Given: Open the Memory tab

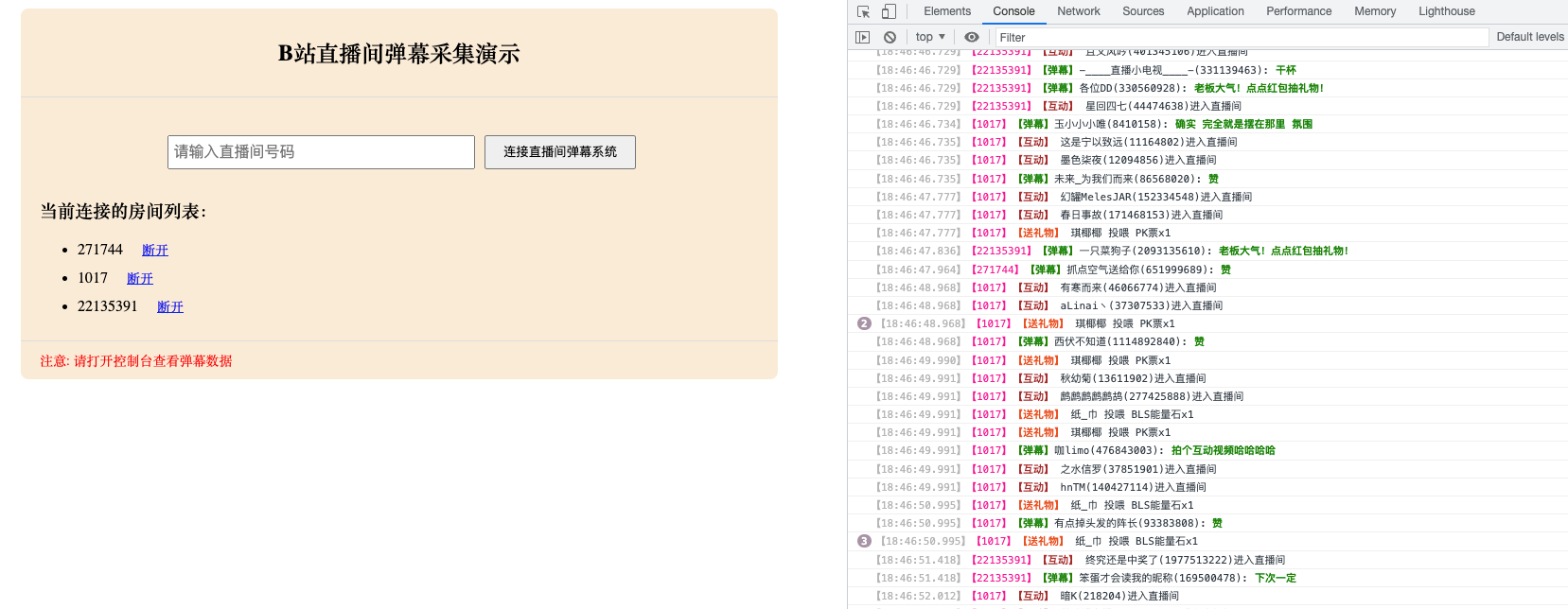Looking at the screenshot, I should 1375,11.
